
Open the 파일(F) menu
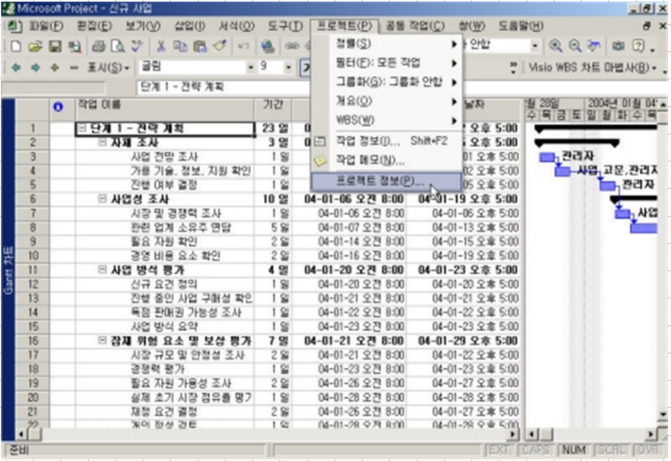tap(46, 26)
